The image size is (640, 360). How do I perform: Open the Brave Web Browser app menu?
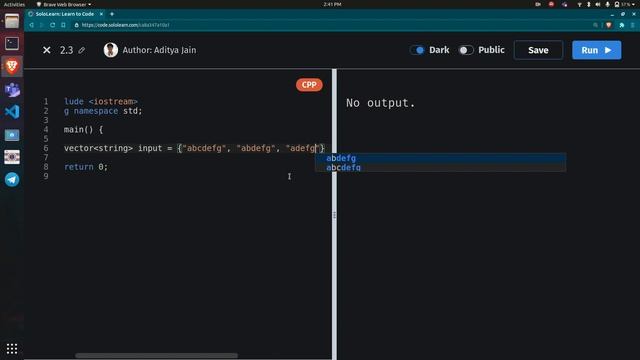tap(64, 4)
